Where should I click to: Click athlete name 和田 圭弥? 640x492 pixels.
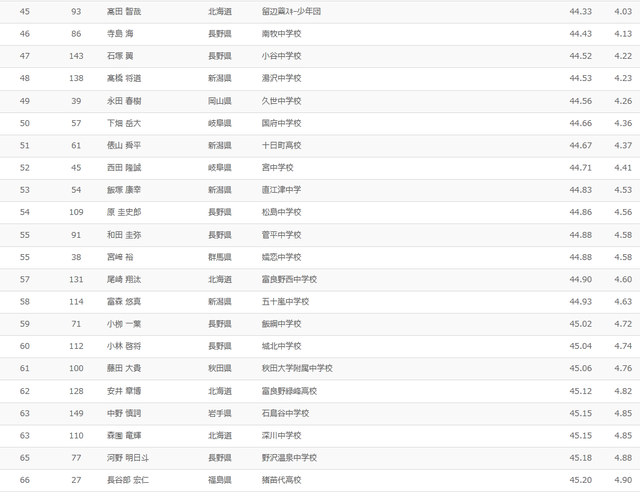click(124, 235)
